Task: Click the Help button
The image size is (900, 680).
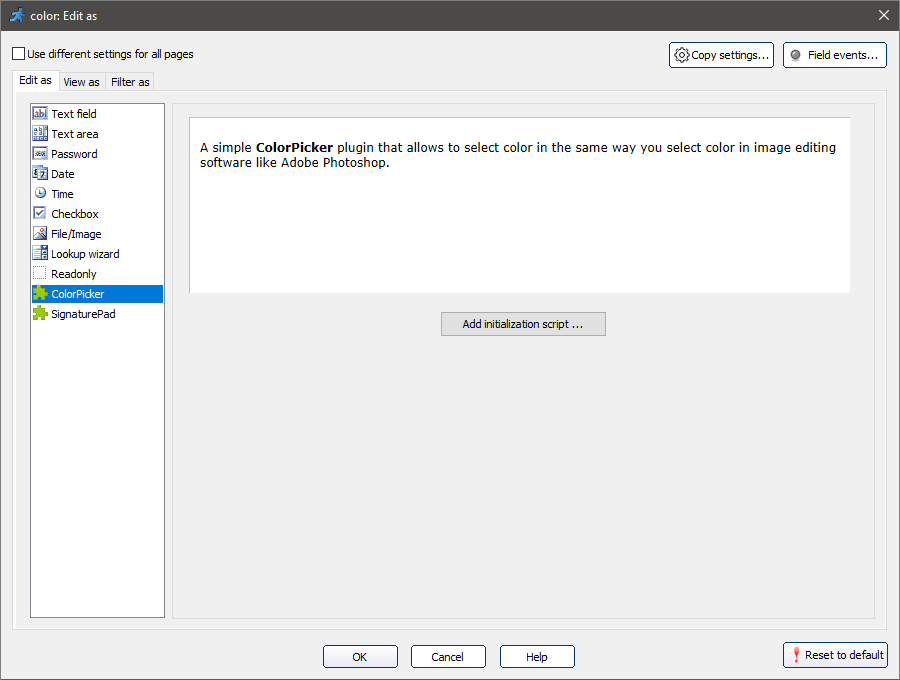Action: pyautogui.click(x=537, y=656)
